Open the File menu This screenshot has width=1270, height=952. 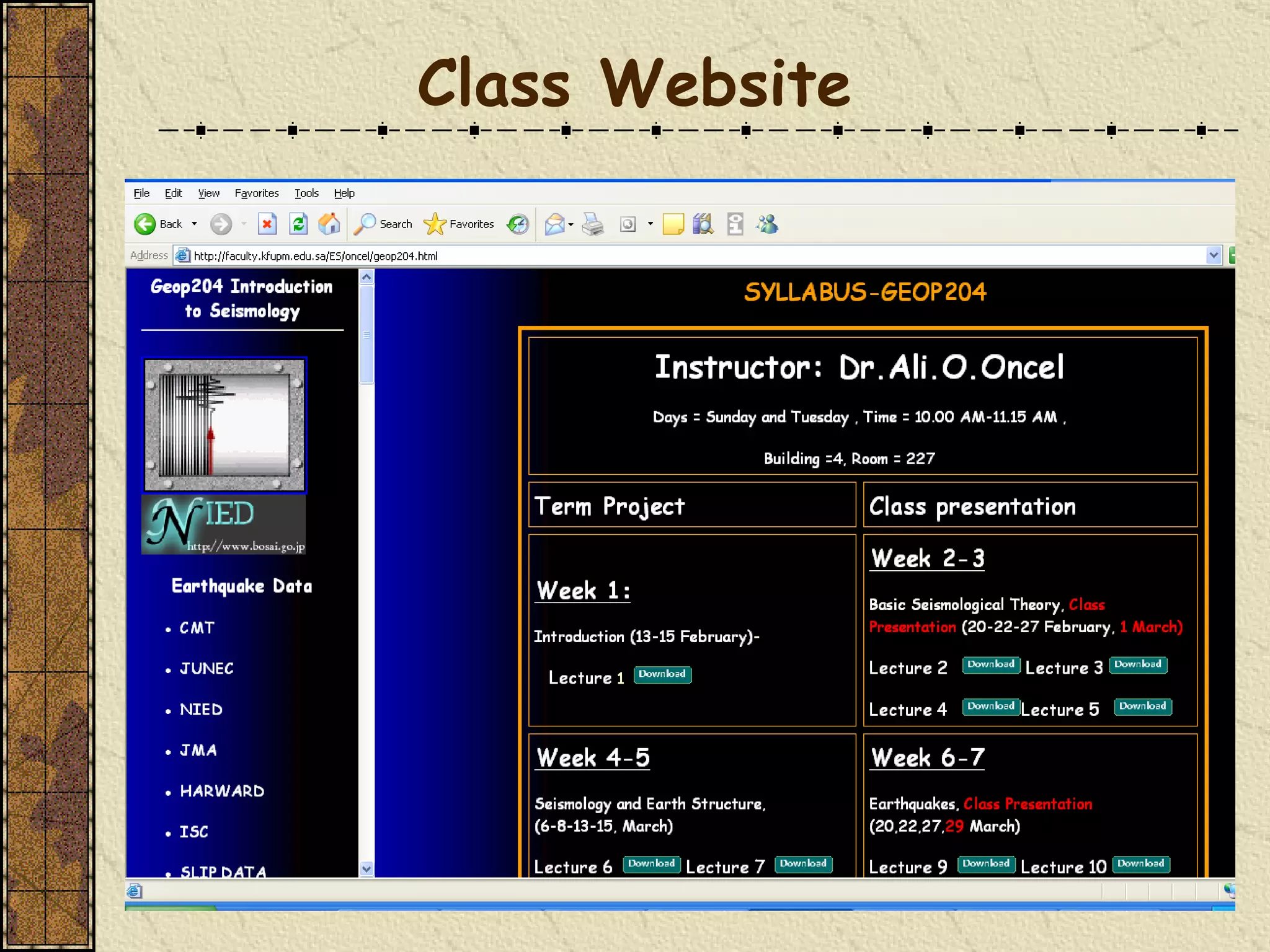(x=141, y=193)
